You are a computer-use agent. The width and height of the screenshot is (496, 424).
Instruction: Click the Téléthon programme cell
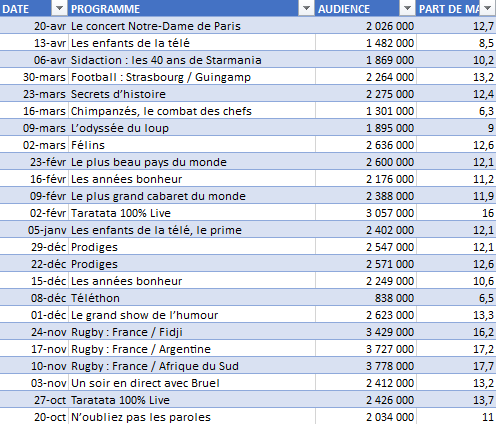click(192, 298)
